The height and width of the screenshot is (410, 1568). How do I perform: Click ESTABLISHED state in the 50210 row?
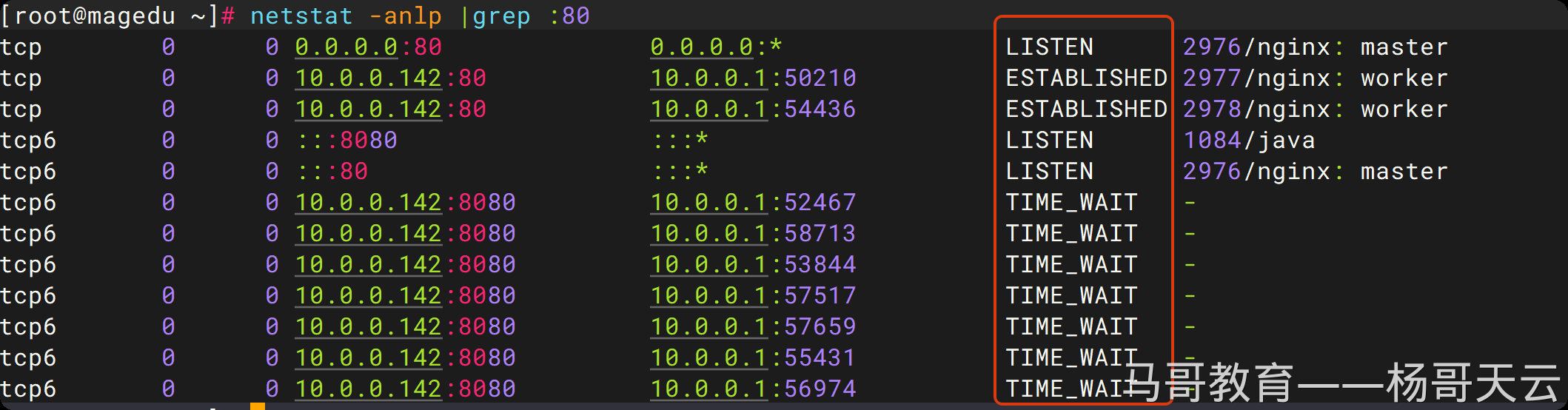pos(1086,78)
